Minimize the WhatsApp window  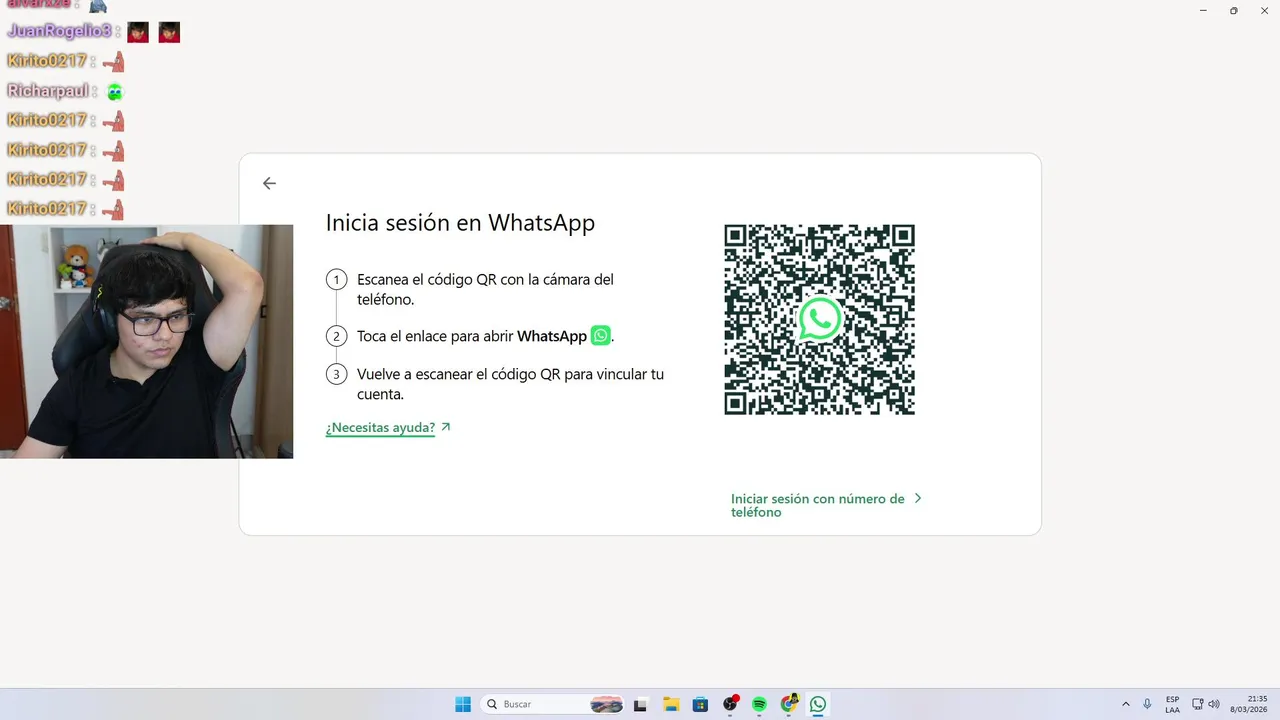[x=1202, y=10]
